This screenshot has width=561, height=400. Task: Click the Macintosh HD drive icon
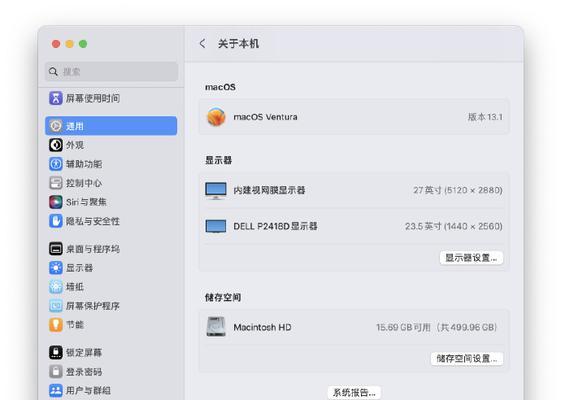tap(216, 327)
